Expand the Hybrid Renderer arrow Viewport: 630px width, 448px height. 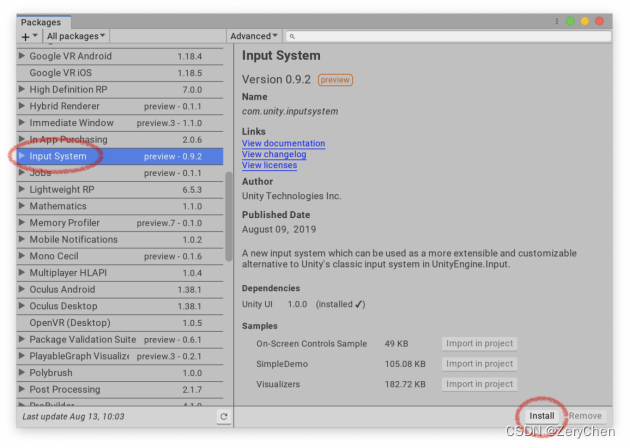click(22, 106)
